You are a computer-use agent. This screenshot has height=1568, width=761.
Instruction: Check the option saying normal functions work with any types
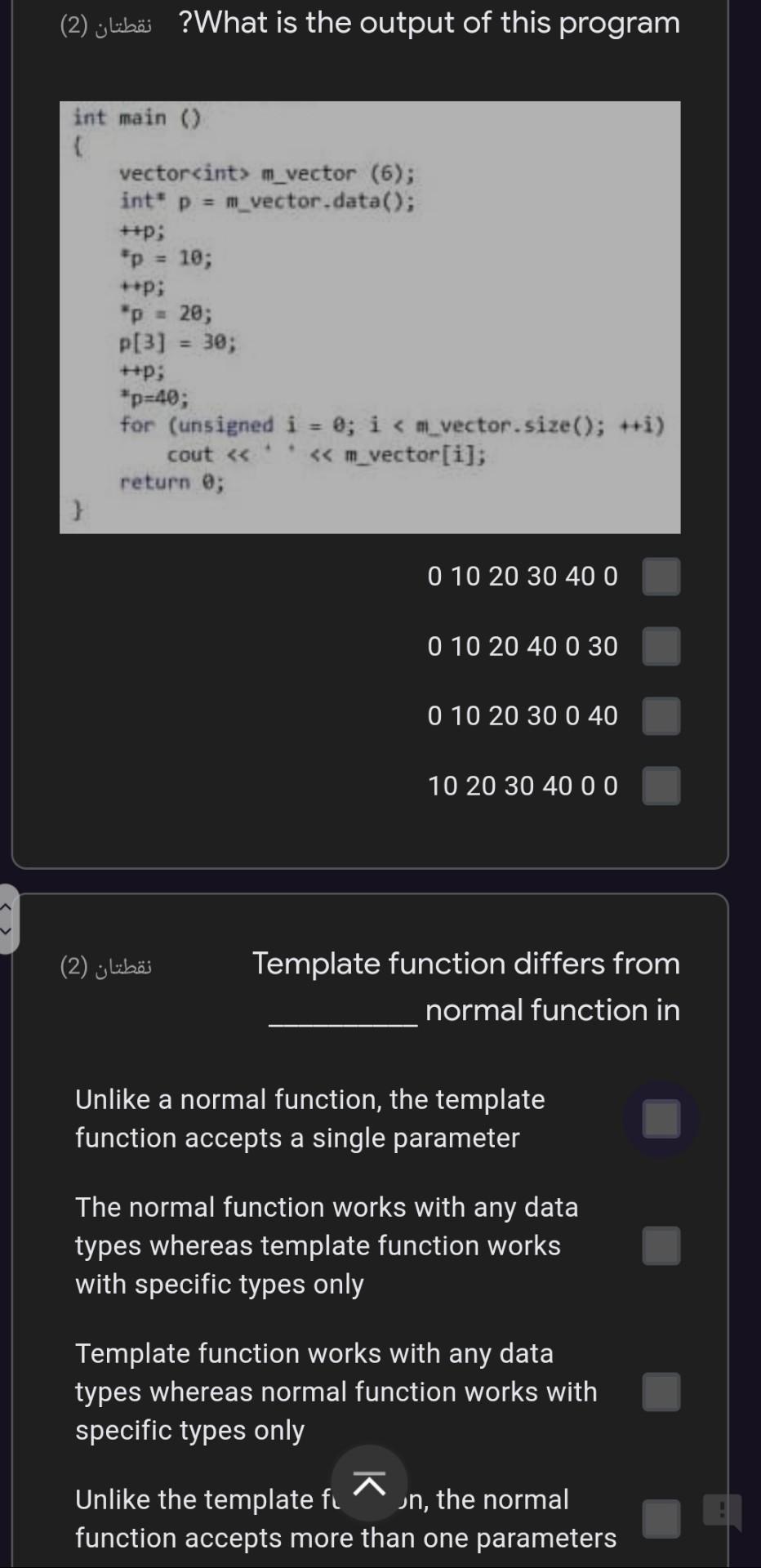[x=661, y=1245]
